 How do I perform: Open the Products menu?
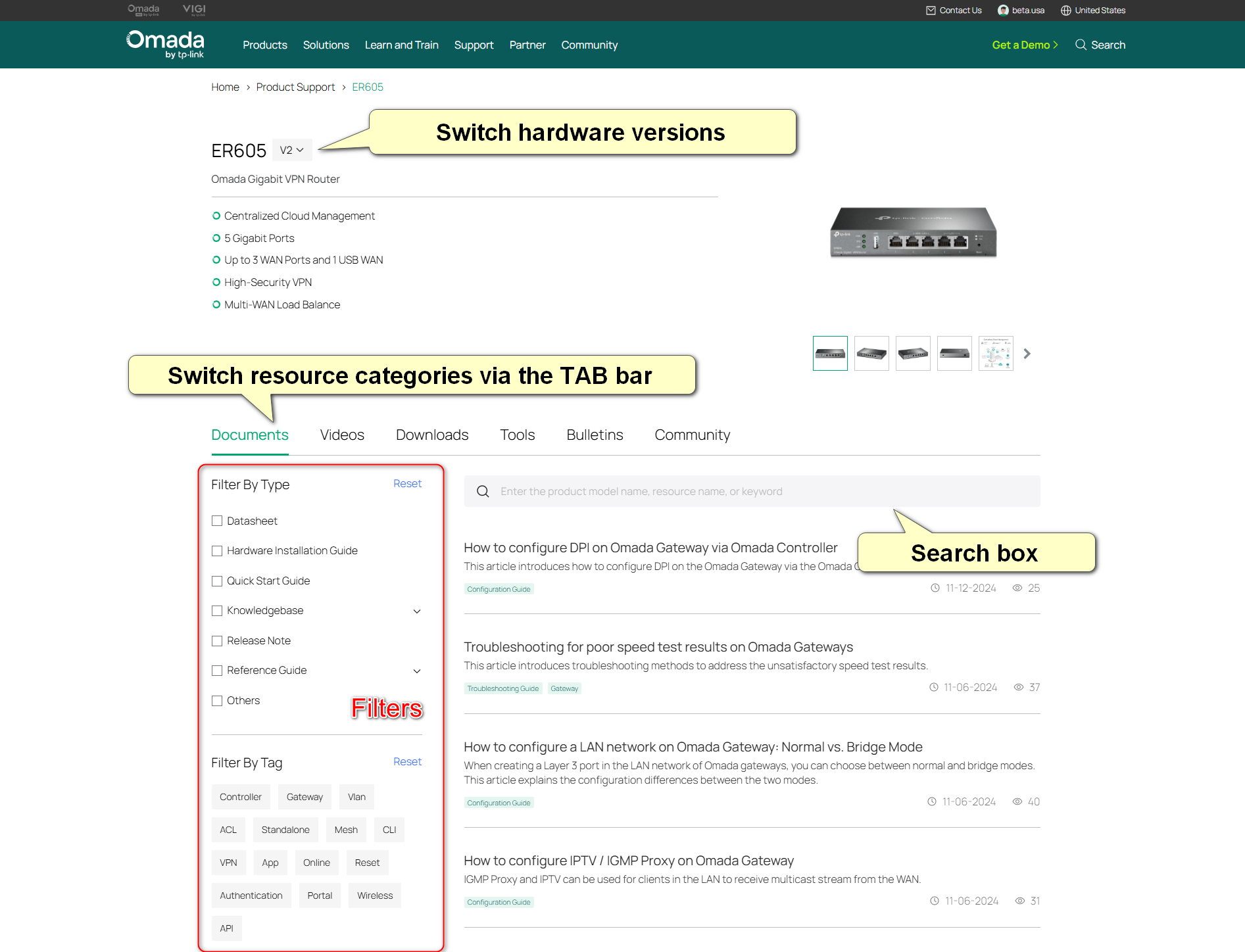(x=265, y=45)
